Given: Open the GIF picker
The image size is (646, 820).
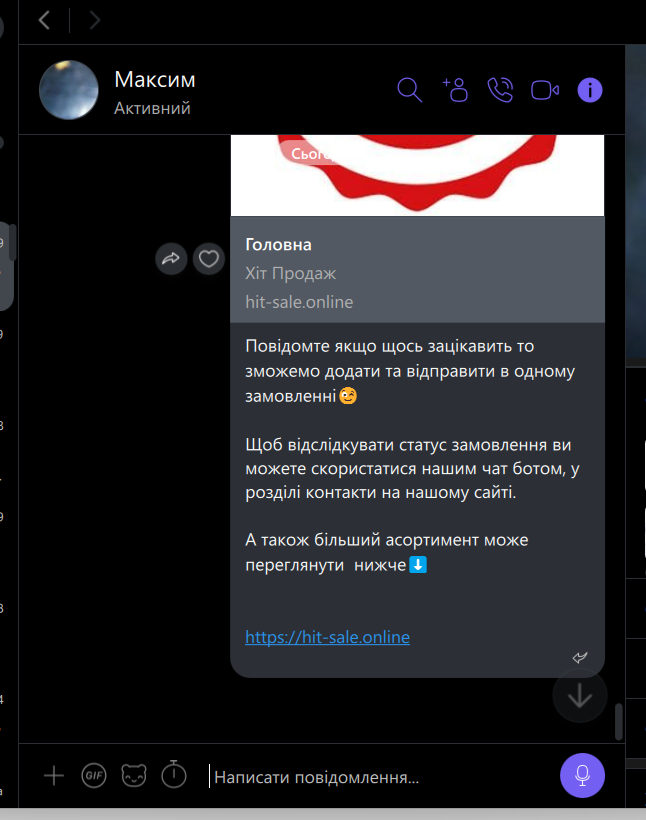Looking at the screenshot, I should [x=94, y=775].
